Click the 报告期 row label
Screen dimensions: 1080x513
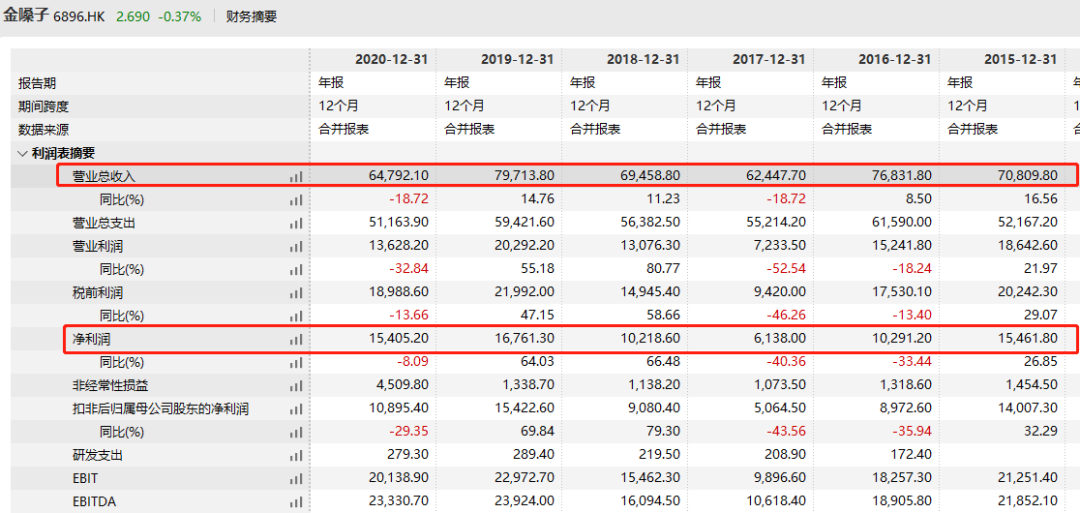[37, 83]
